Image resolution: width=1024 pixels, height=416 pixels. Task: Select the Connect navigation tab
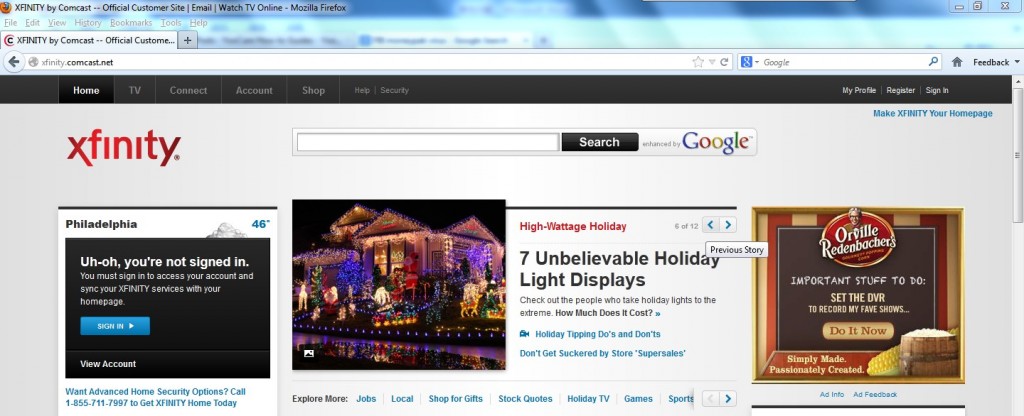pyautogui.click(x=188, y=90)
